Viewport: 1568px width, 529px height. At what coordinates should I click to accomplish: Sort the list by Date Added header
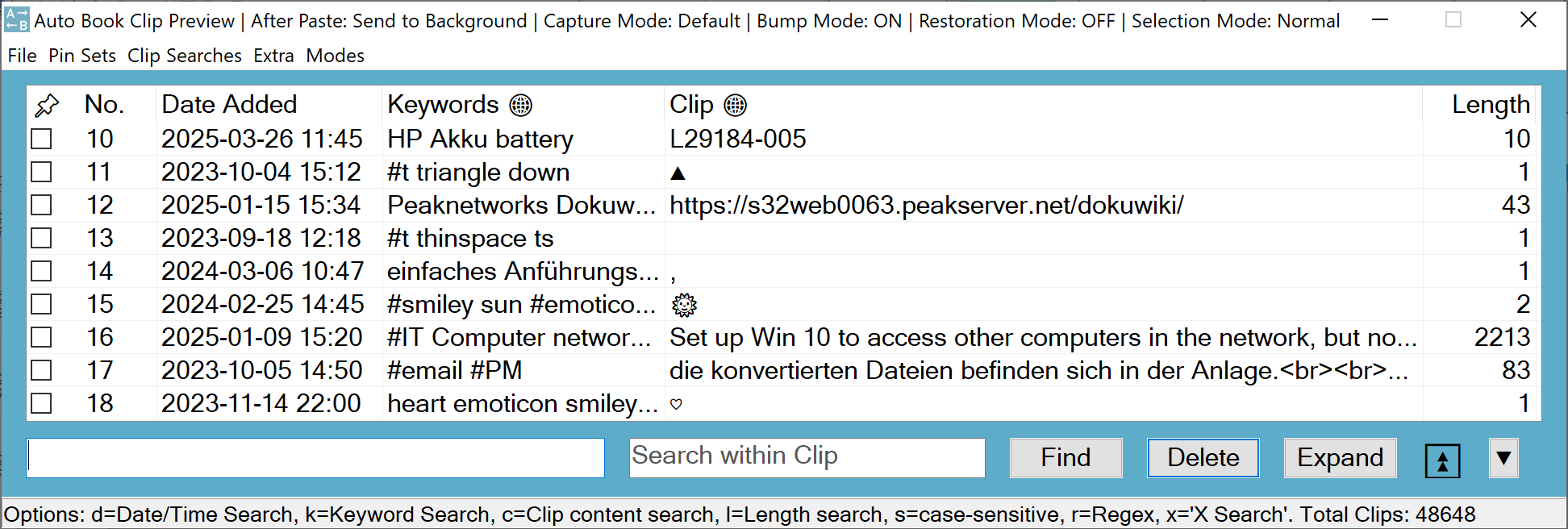(229, 105)
